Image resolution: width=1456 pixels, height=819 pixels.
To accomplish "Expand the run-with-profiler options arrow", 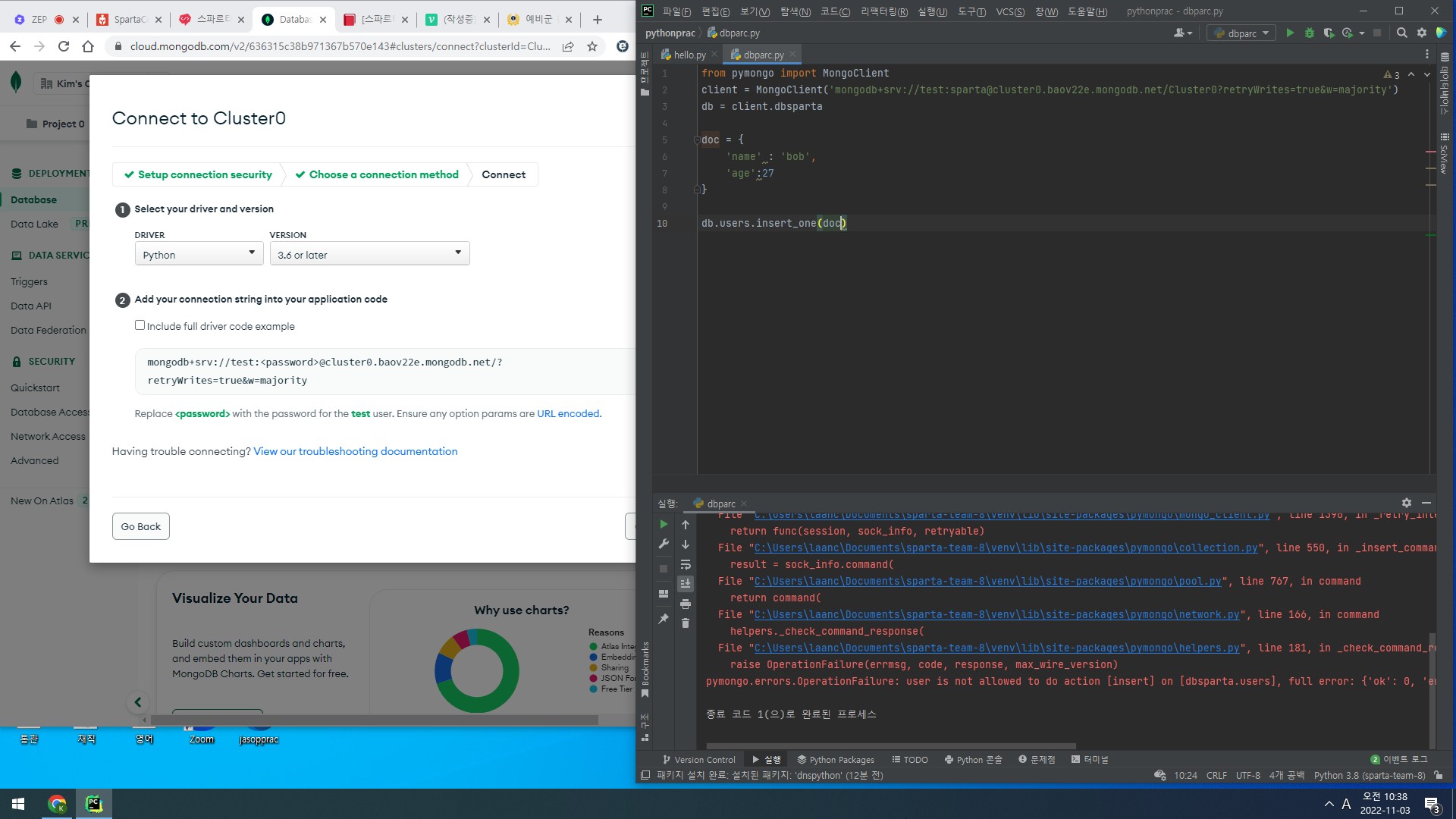I will tap(1362, 33).
